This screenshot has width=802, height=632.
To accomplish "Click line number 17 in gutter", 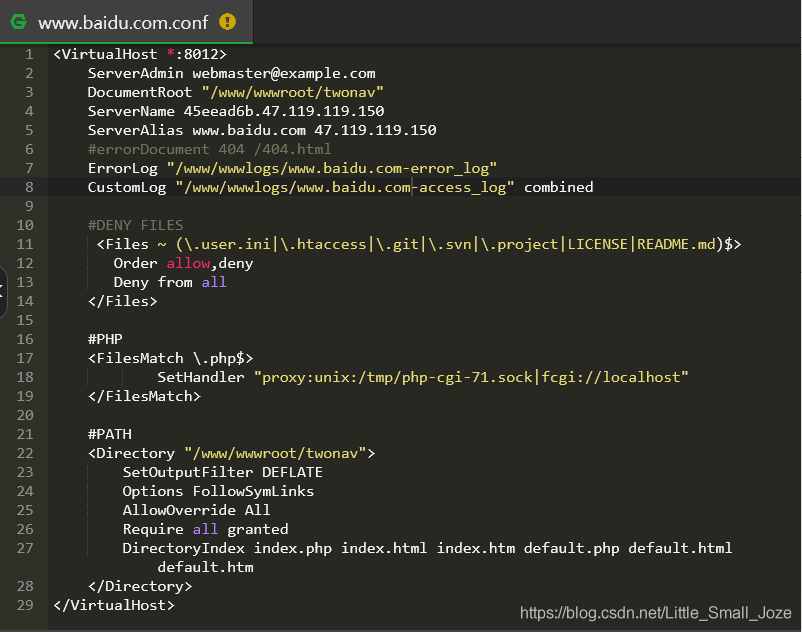I will tap(25, 358).
